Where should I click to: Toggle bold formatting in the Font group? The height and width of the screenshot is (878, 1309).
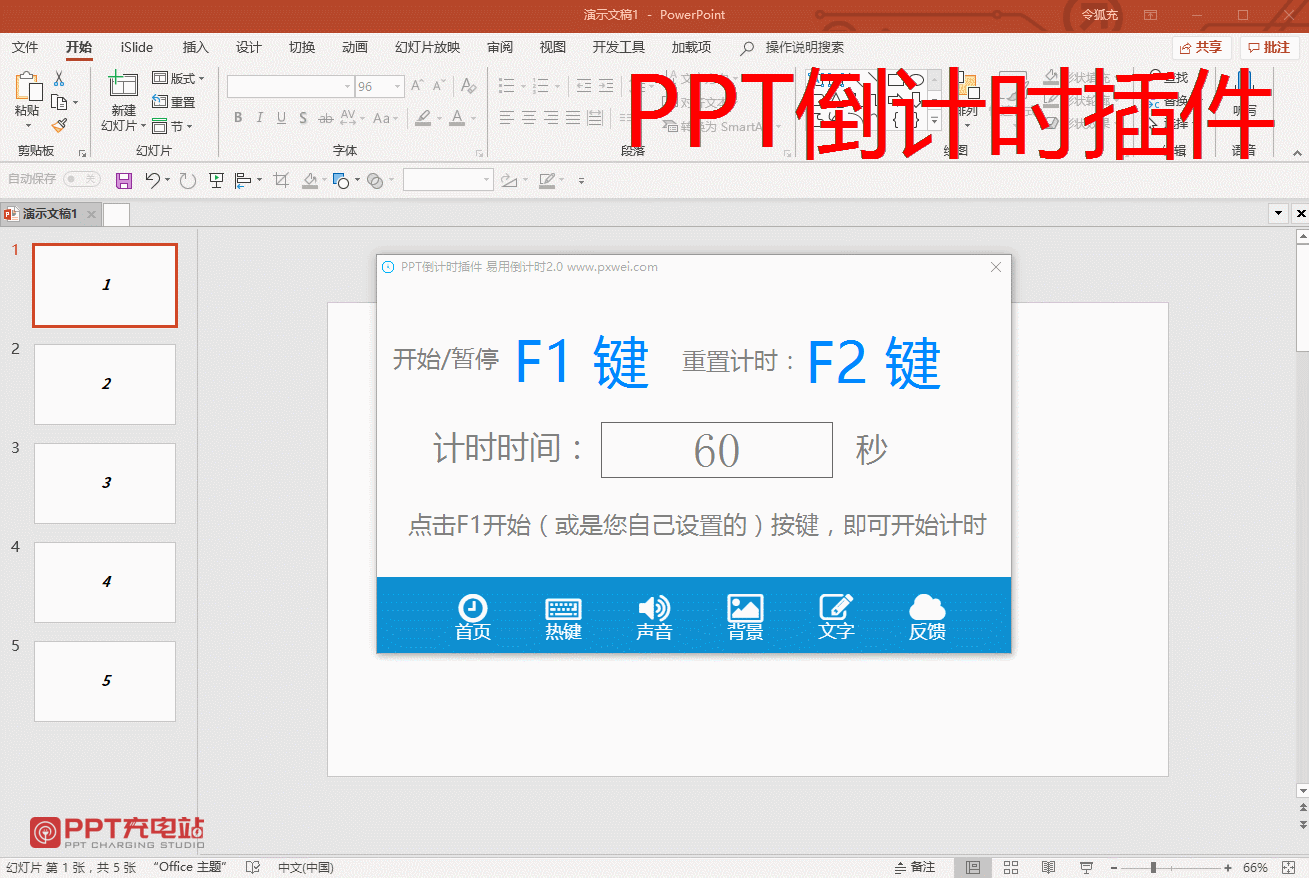pos(238,117)
